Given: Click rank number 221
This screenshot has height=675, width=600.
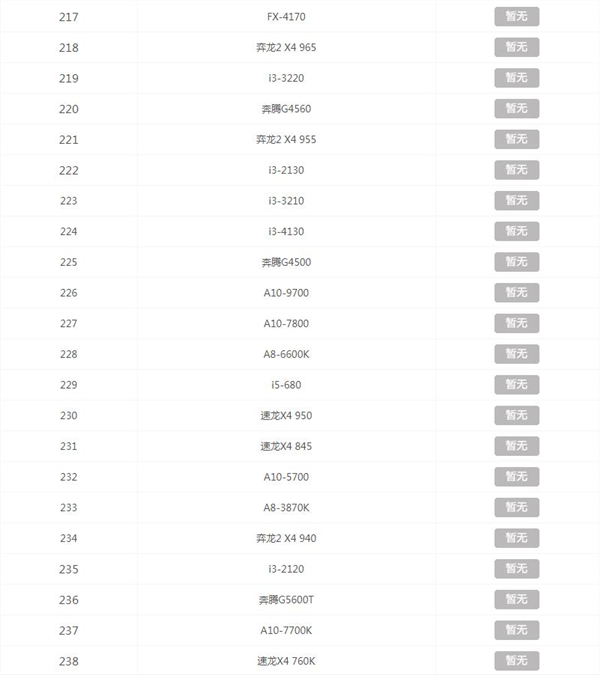Looking at the screenshot, I should click(x=69, y=139).
